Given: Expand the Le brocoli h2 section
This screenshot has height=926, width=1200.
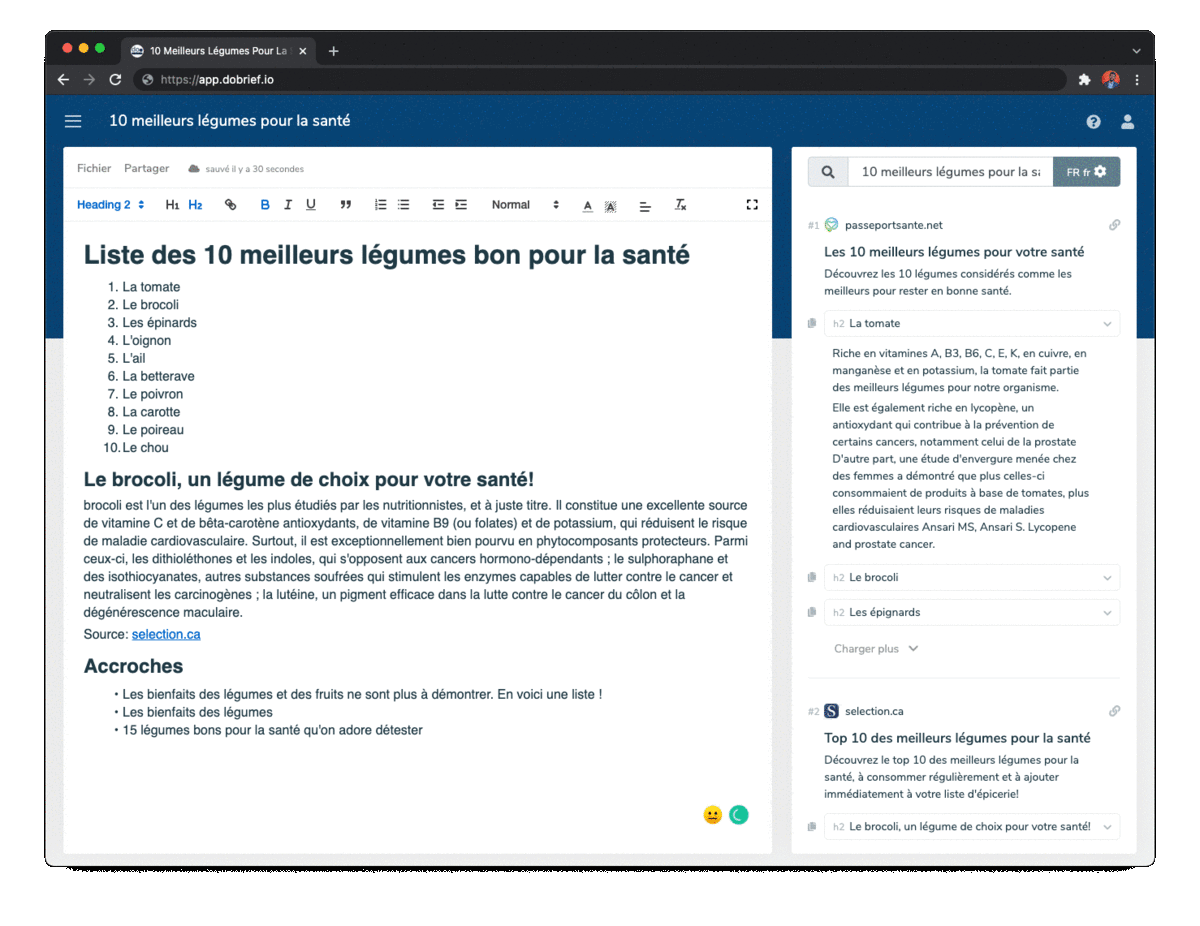Looking at the screenshot, I should coord(1106,578).
